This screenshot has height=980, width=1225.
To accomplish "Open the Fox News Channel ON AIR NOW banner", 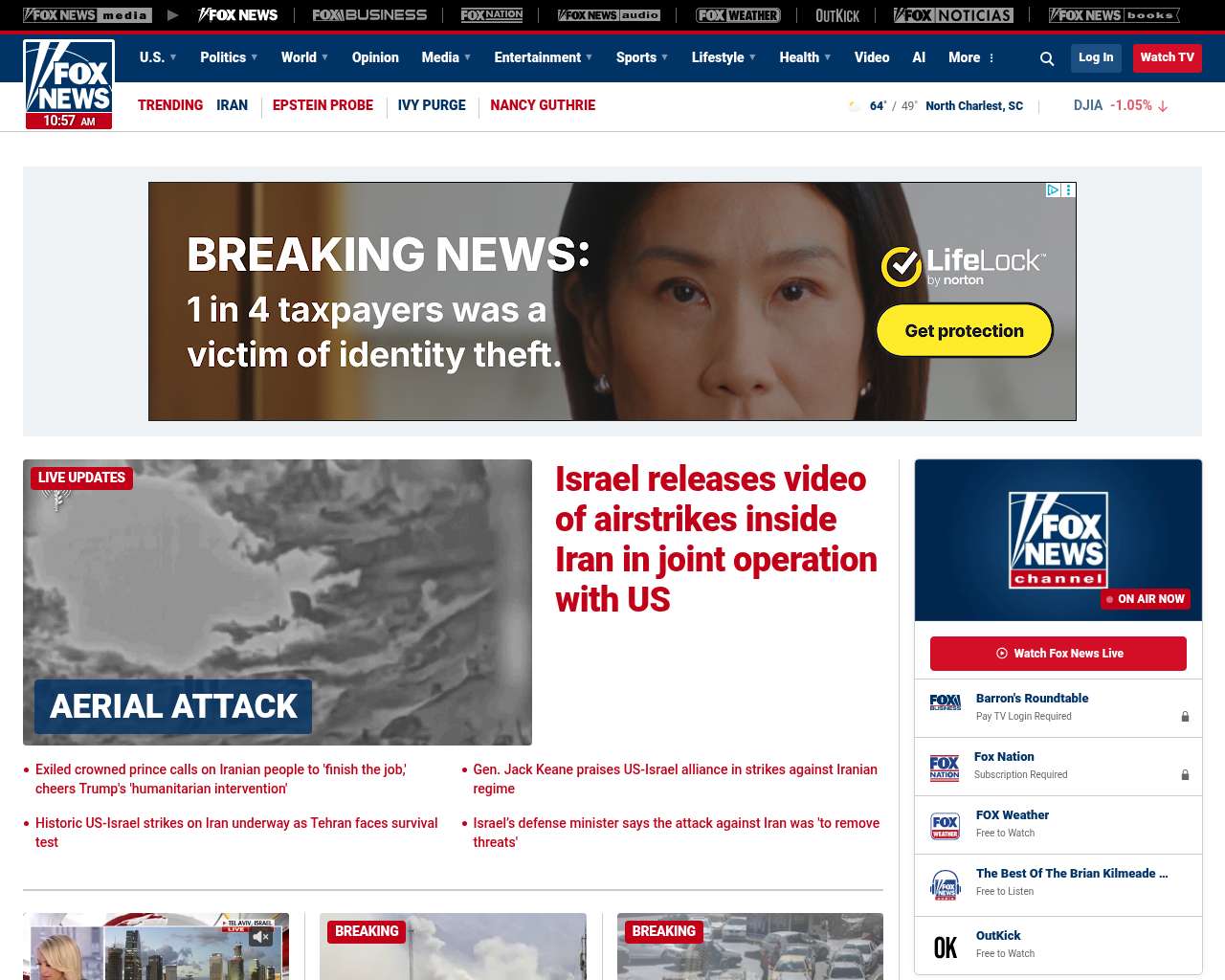I will [x=1058, y=540].
